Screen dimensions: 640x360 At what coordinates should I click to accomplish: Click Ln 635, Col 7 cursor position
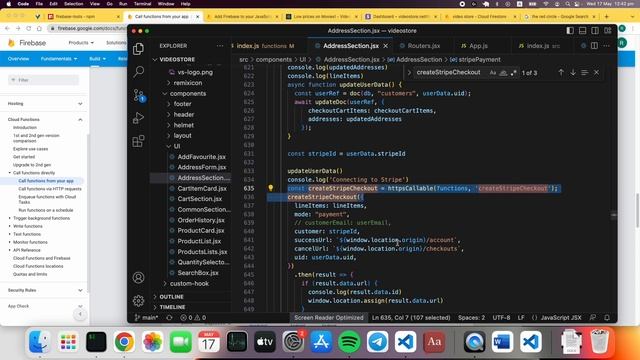click(x=411, y=318)
